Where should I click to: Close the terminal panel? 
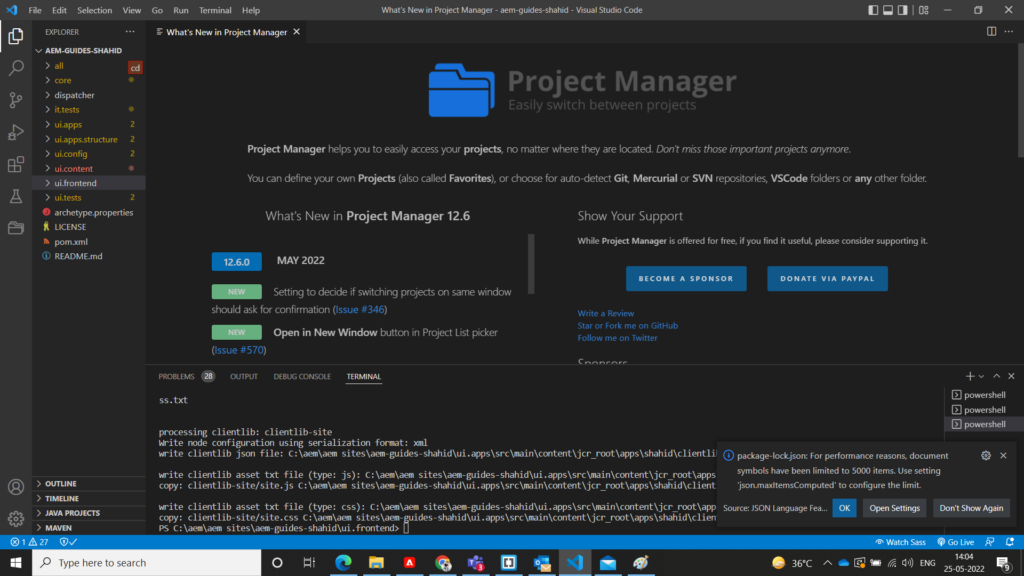[1012, 376]
